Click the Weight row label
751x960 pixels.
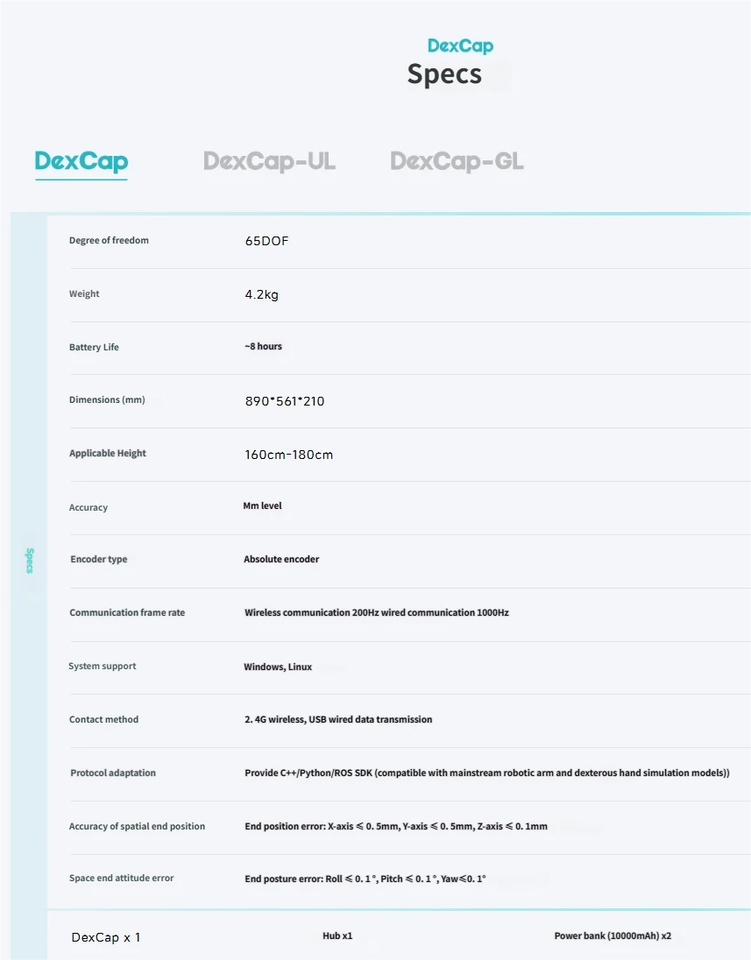(x=84, y=293)
